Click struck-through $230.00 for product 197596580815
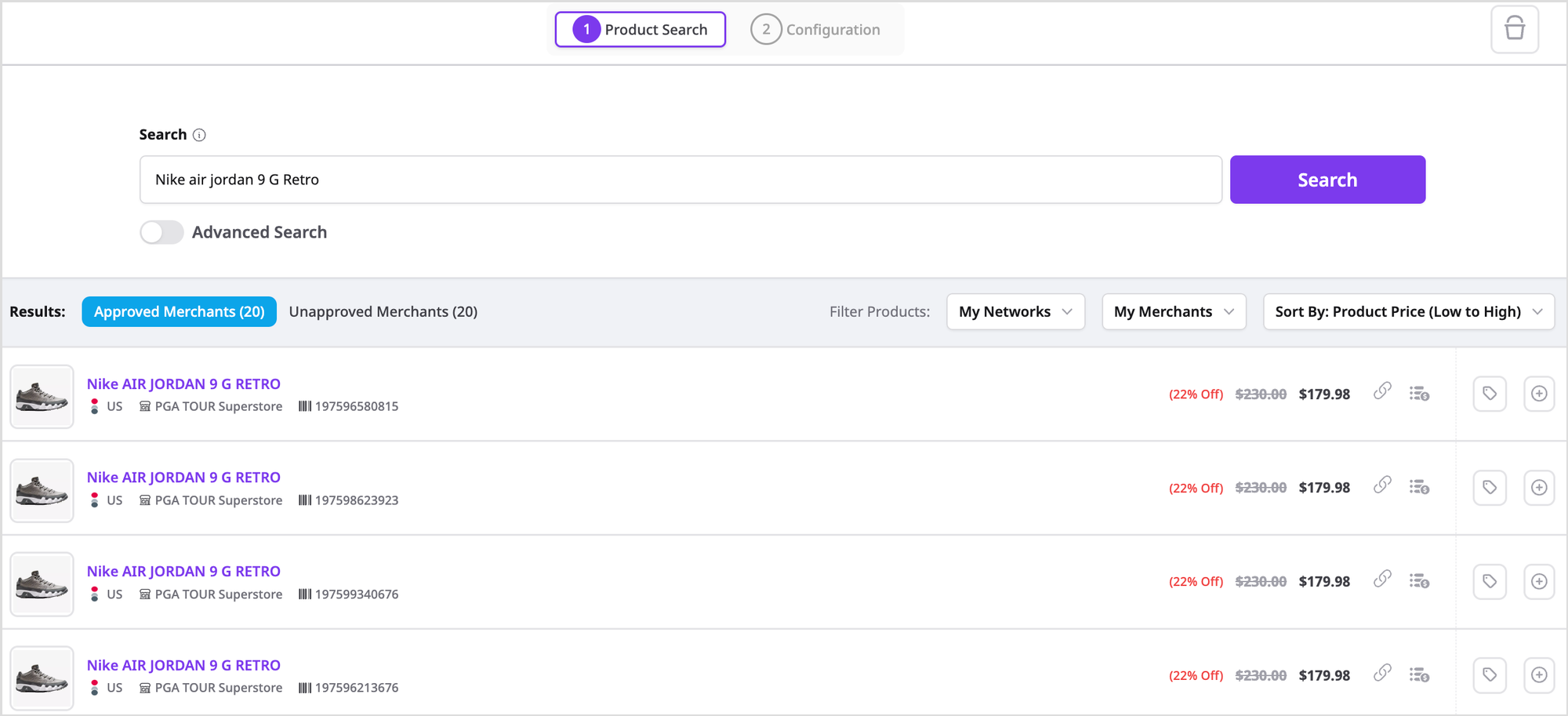This screenshot has width=1568, height=716. point(1261,394)
